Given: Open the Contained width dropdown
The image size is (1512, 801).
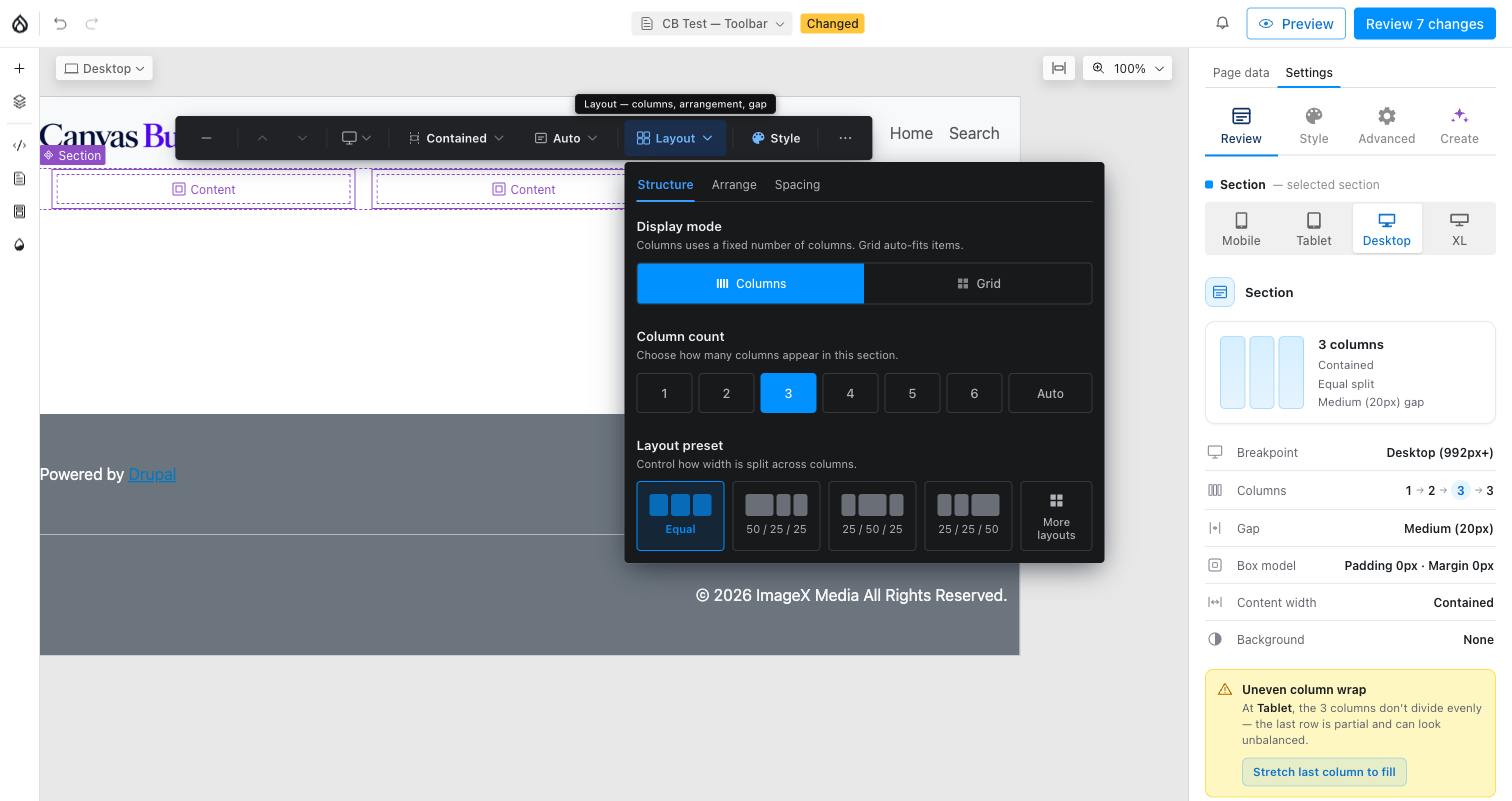Looking at the screenshot, I should click(x=456, y=138).
